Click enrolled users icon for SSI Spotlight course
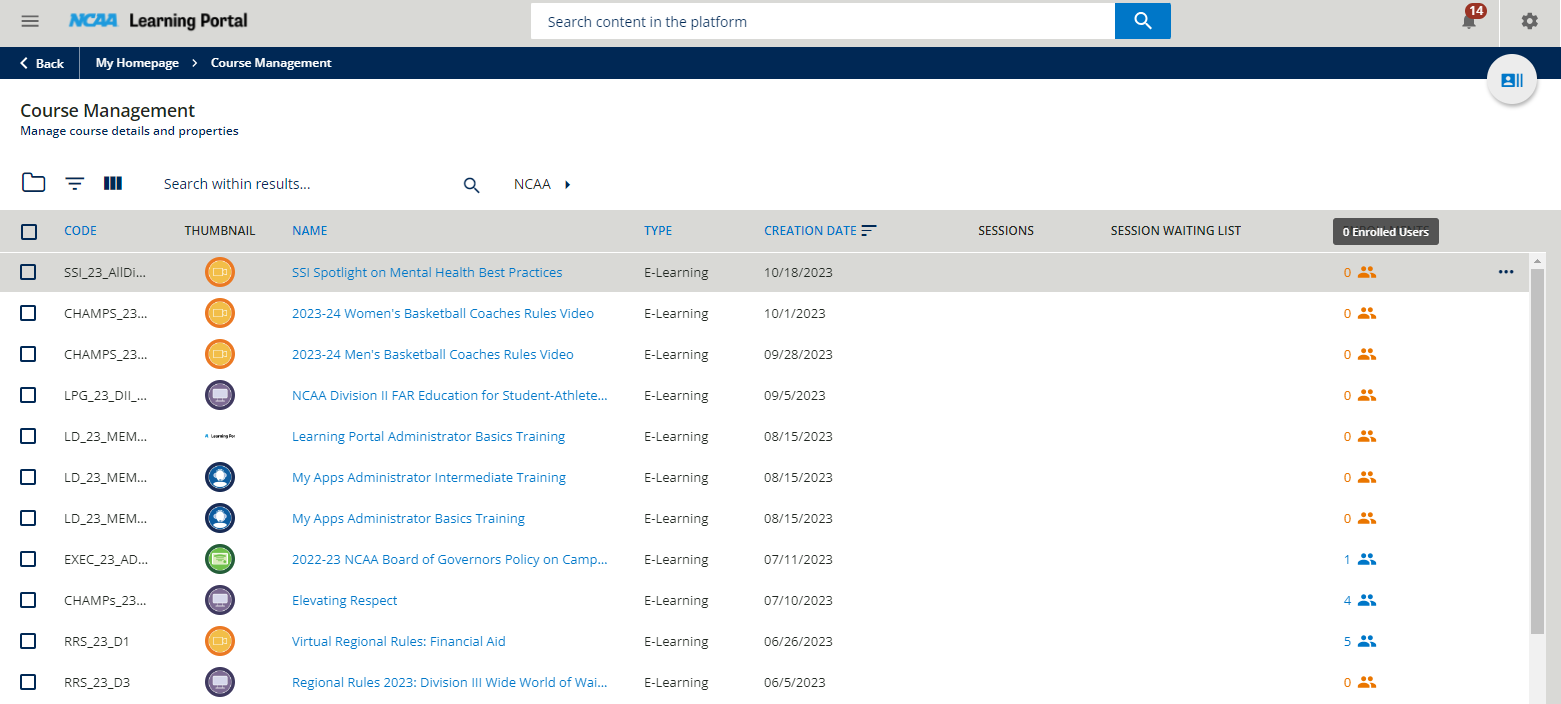Screen dimensions: 1561x704 tap(1367, 272)
